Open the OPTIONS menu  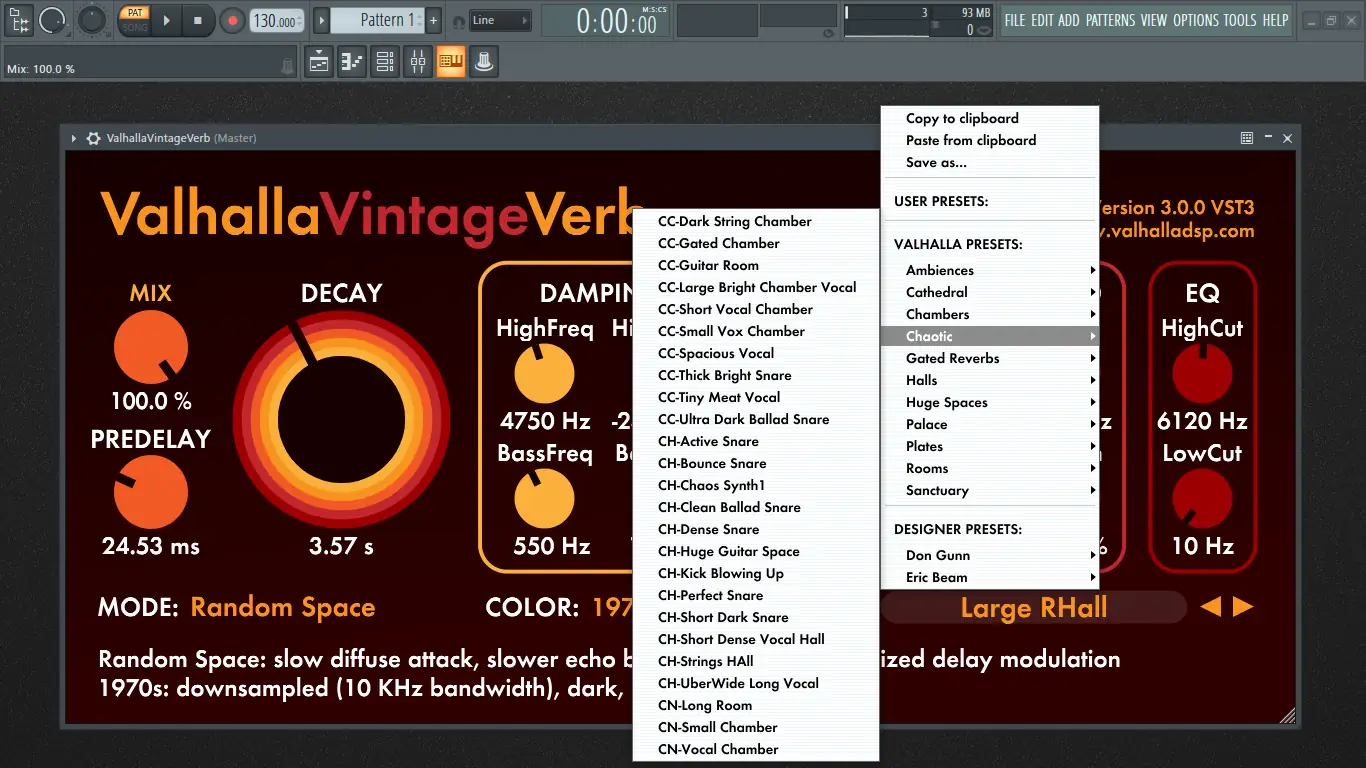pos(1198,20)
